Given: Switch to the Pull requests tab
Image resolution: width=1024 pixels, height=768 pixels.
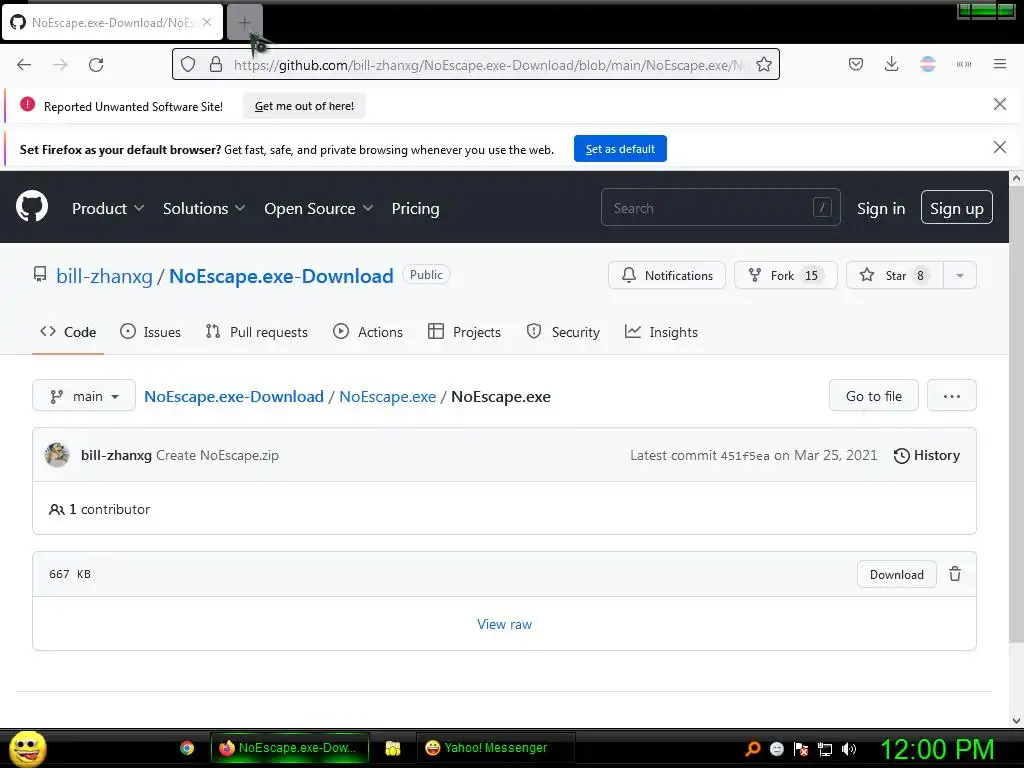Looking at the screenshot, I should click(x=257, y=332).
